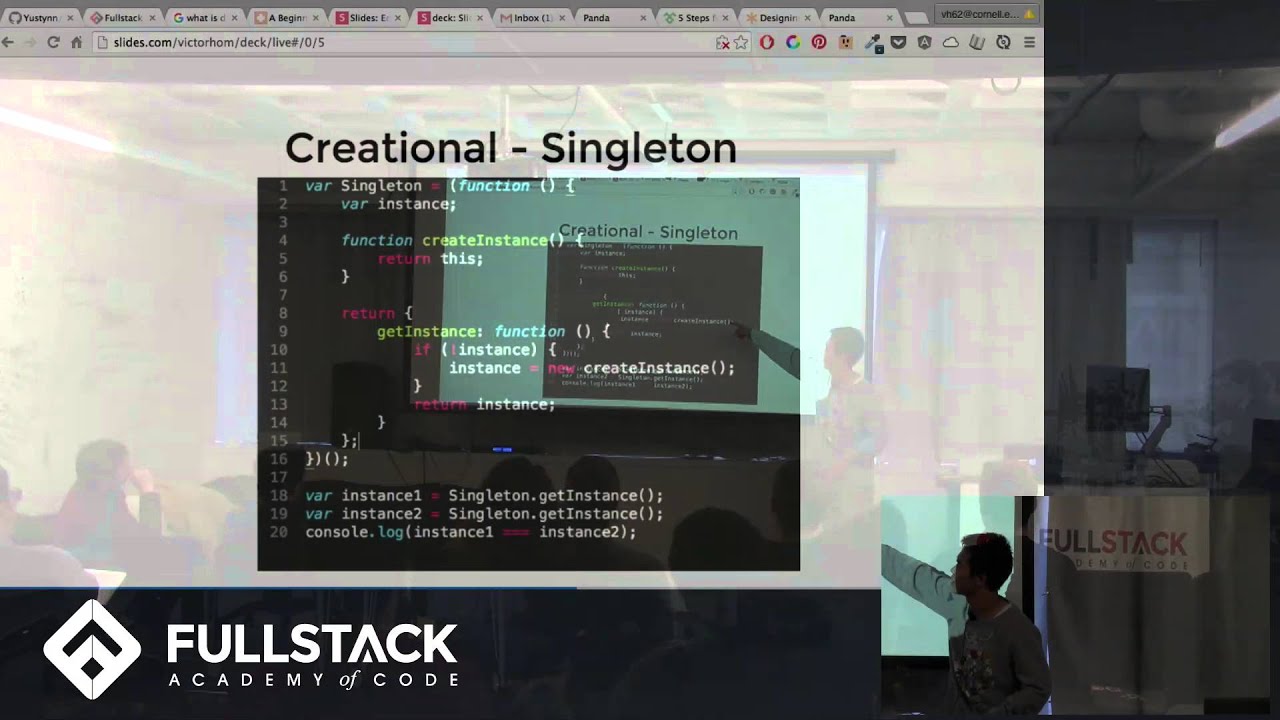
Task: Switch to the first Panda tab
Action: (x=614, y=17)
